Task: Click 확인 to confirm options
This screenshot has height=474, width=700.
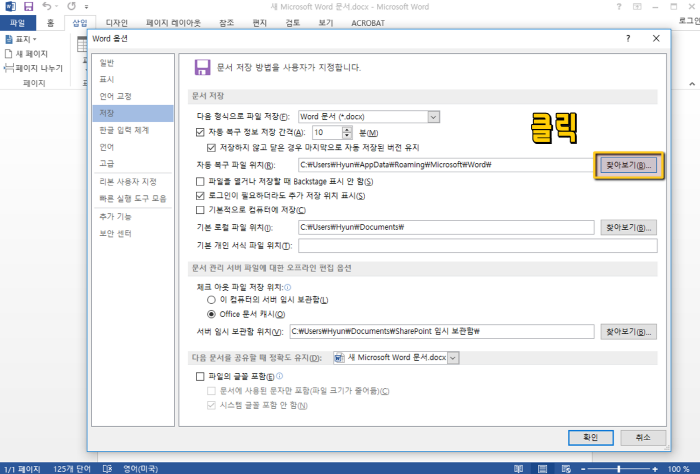Action: click(591, 437)
